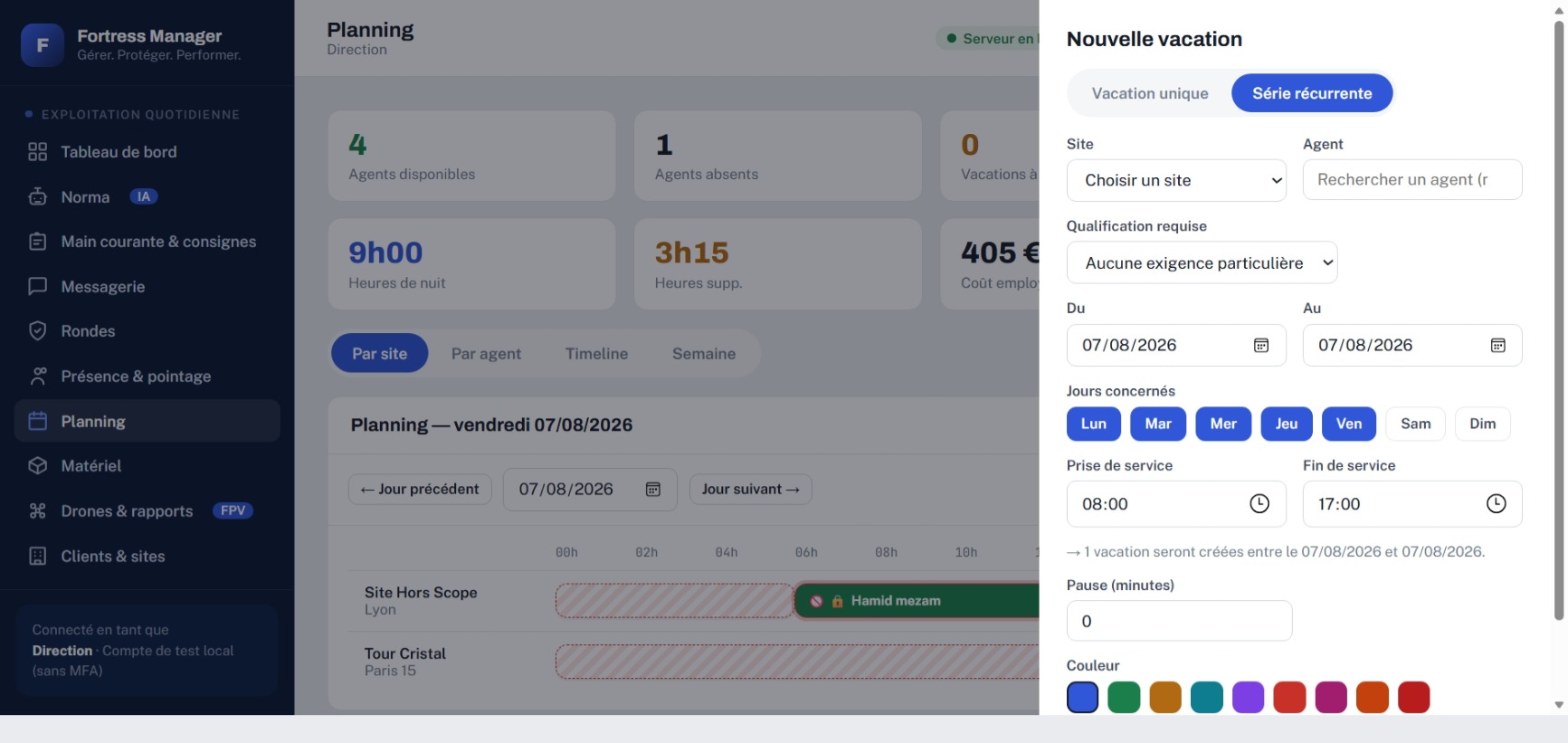The height and width of the screenshot is (743, 1568).
Task: Select the Par site view button
Action: 379,354
